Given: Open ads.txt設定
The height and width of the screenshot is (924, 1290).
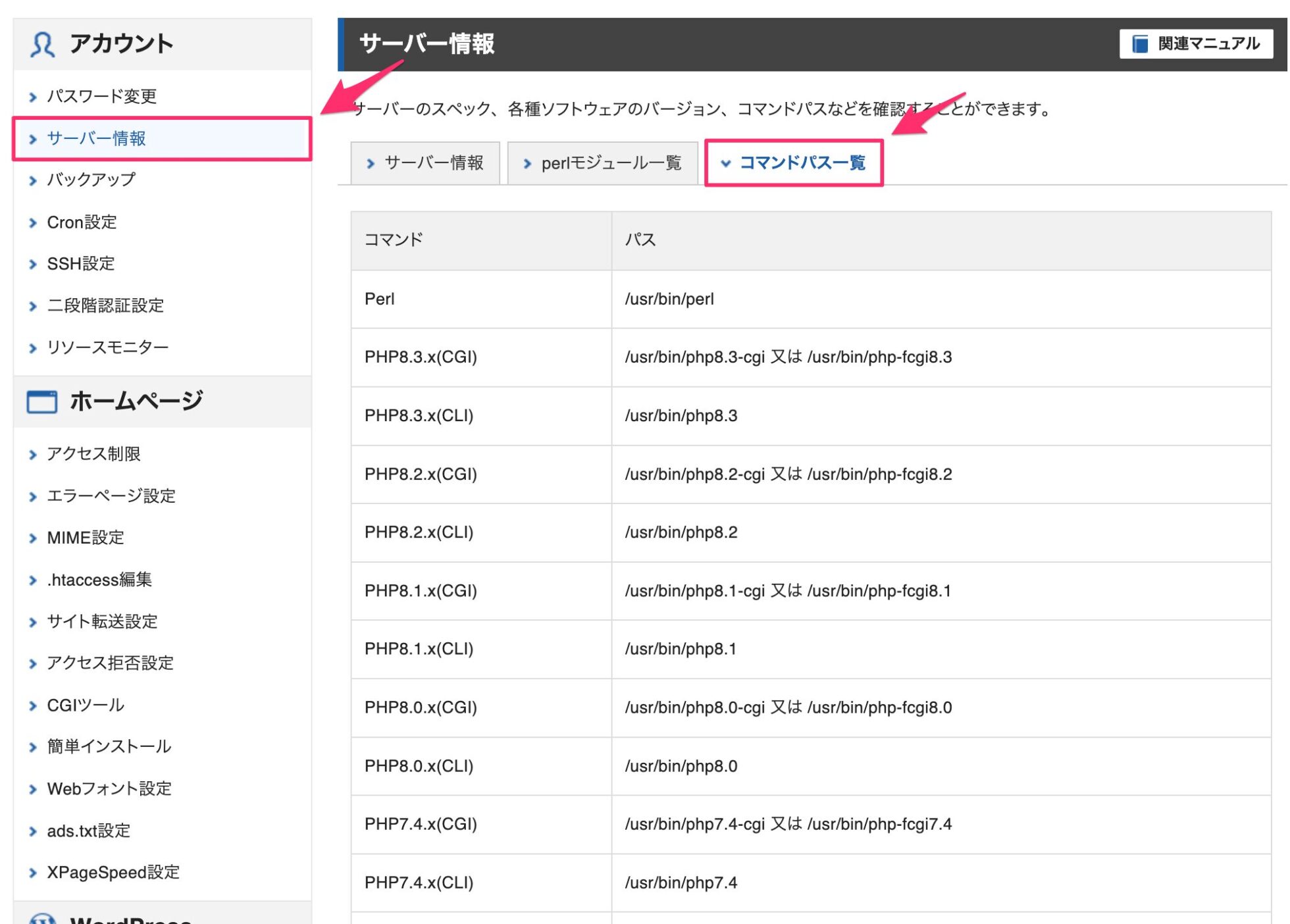Looking at the screenshot, I should [x=89, y=831].
